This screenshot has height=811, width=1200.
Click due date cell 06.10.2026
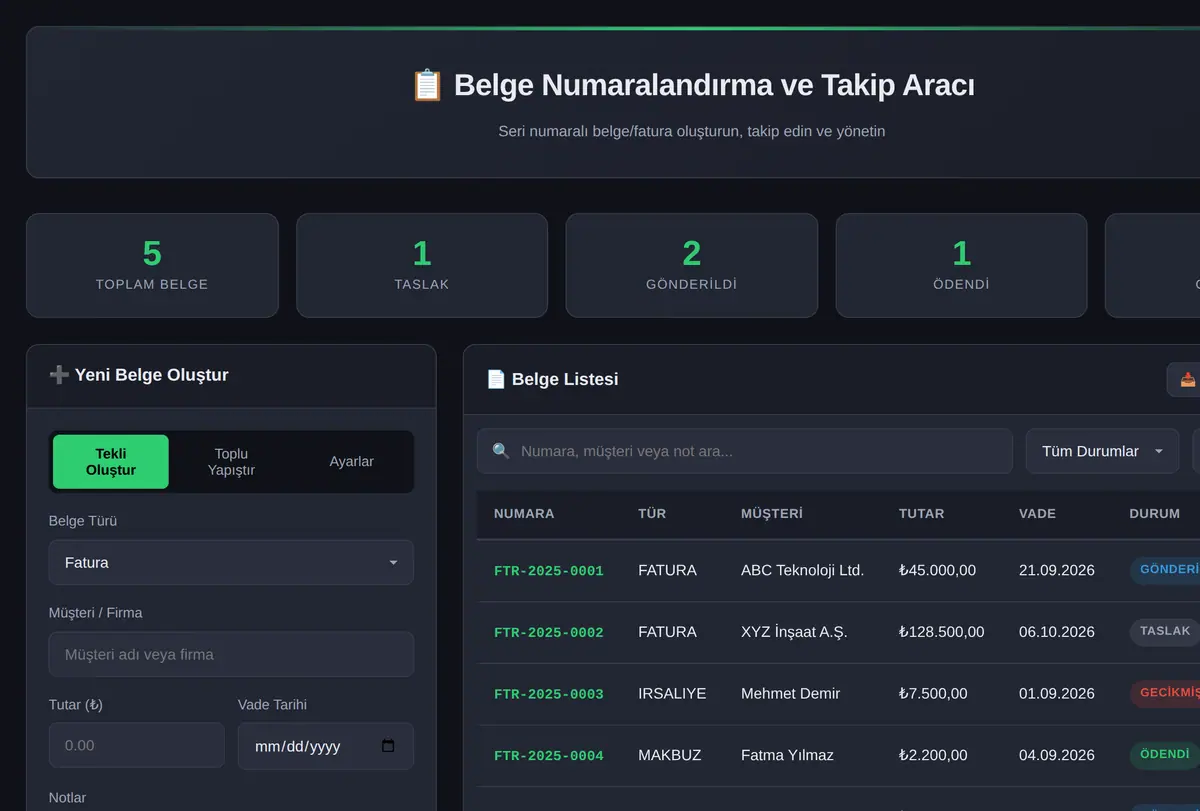tap(1057, 632)
